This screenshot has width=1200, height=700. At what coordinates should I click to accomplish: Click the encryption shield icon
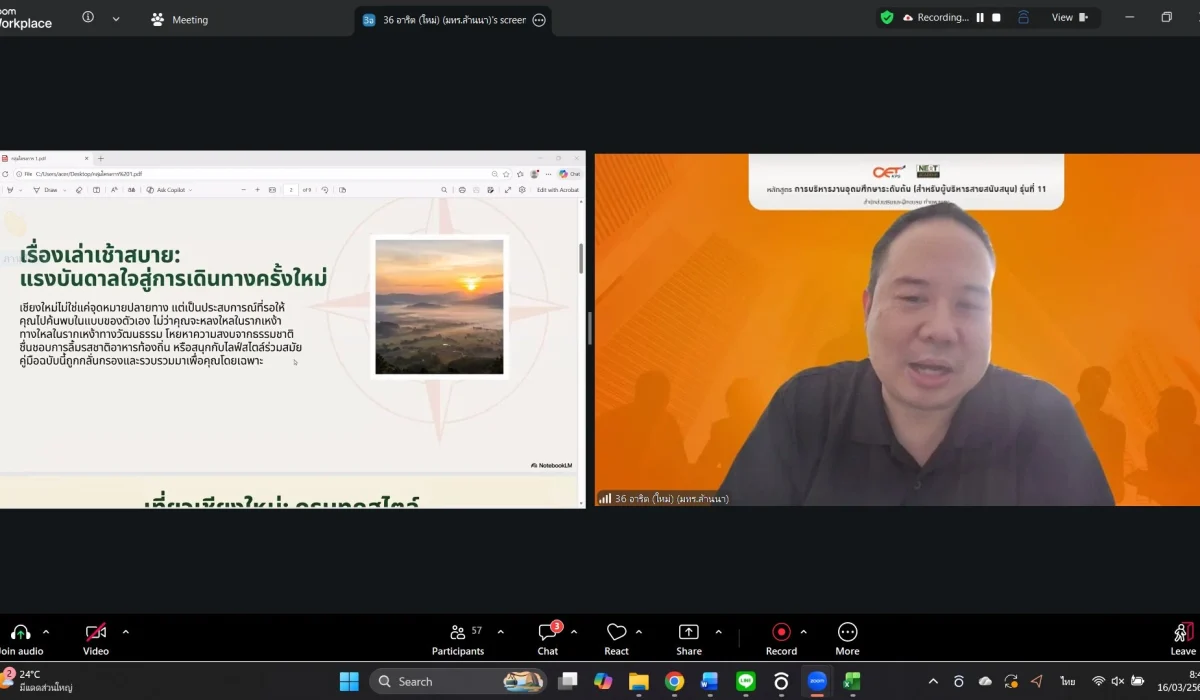[886, 18]
